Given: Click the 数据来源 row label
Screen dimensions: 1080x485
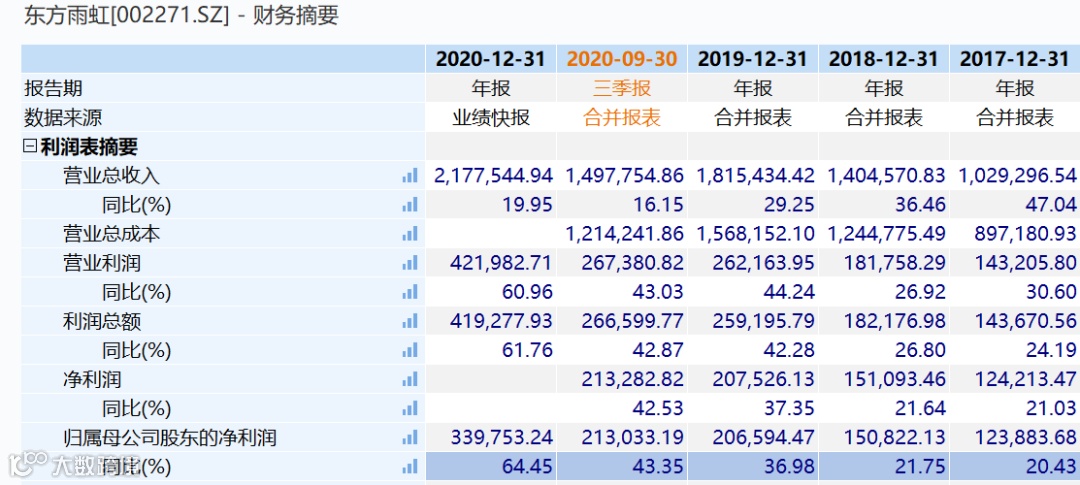Looking at the screenshot, I should point(63,117).
